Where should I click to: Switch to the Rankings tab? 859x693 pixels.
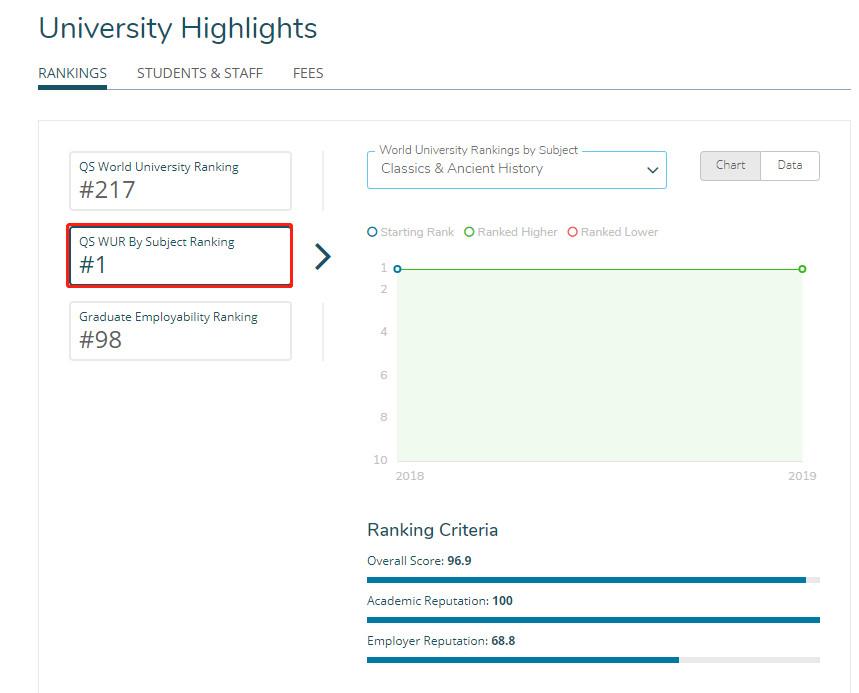point(72,73)
